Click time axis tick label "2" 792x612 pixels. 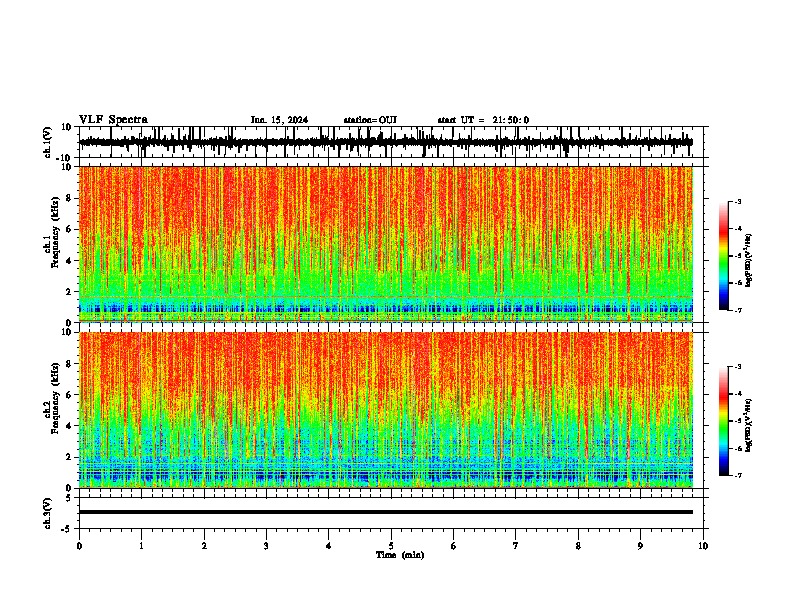pos(204,546)
